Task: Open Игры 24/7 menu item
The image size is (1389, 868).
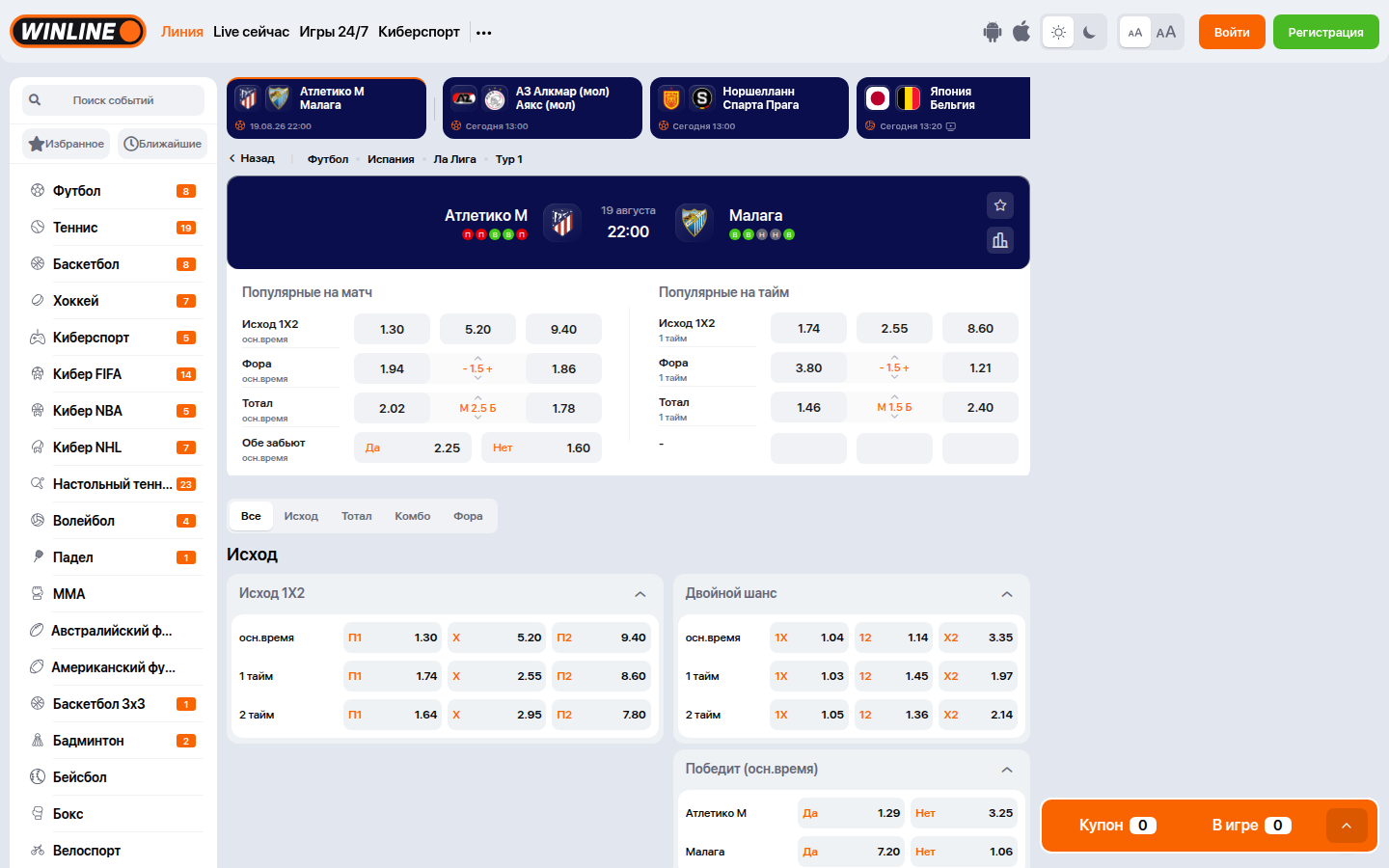Action: [x=334, y=32]
